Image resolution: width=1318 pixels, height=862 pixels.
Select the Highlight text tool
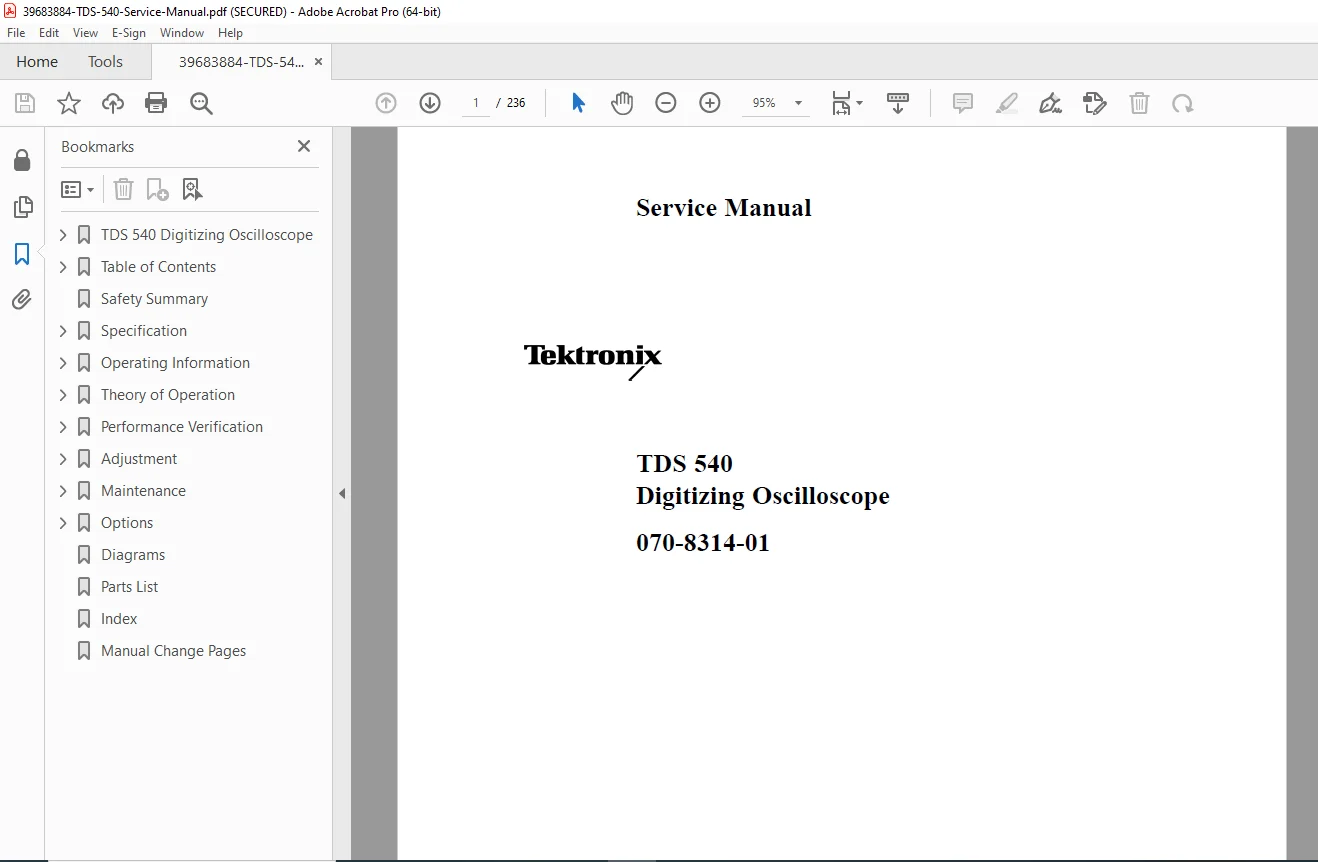pos(1007,103)
